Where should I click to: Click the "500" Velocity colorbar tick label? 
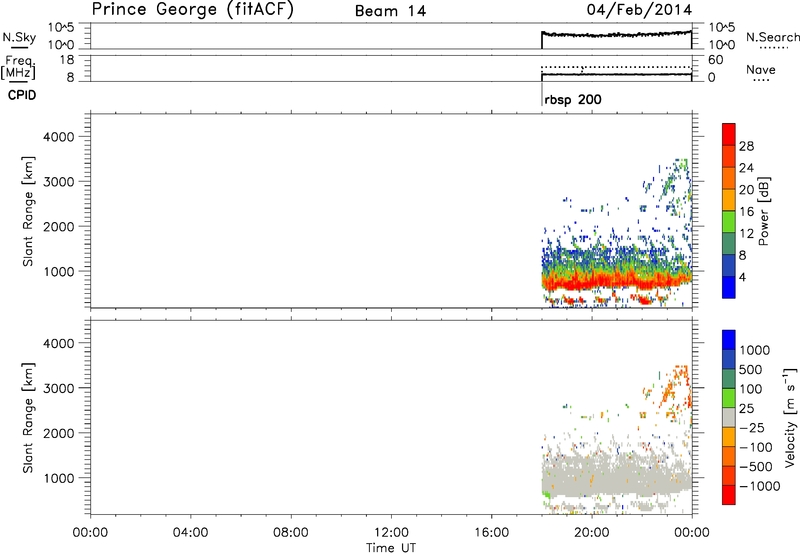[x=751, y=369]
